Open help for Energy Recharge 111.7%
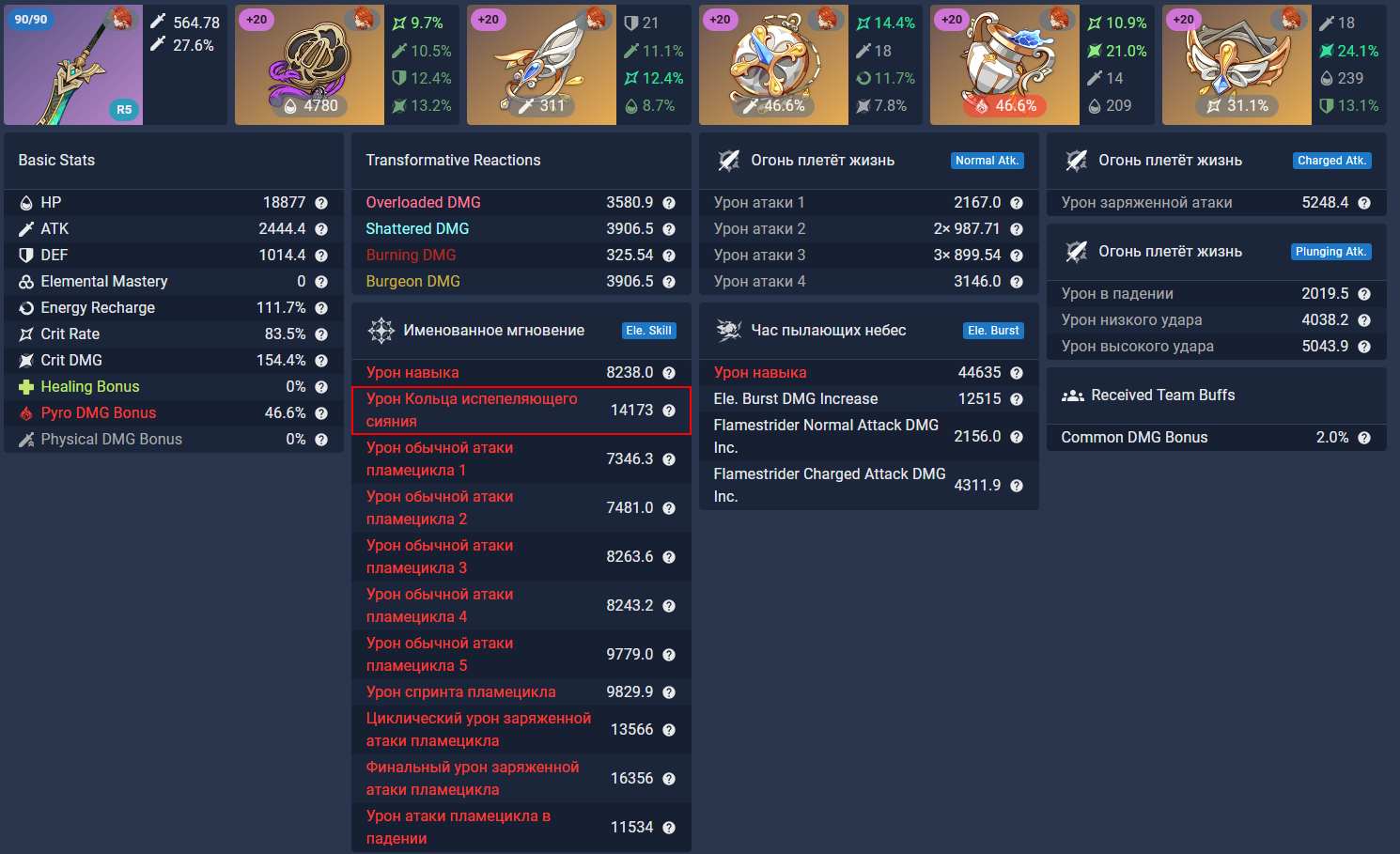This screenshot has height=854, width=1400. (x=321, y=308)
